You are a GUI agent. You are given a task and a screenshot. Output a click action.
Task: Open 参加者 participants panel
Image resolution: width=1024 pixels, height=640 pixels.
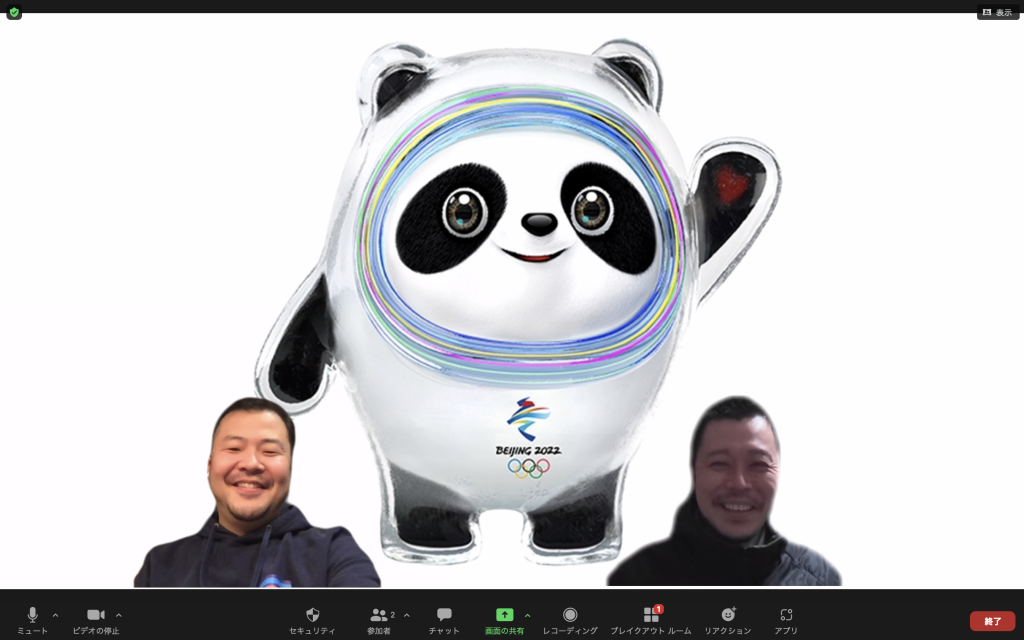click(x=379, y=619)
